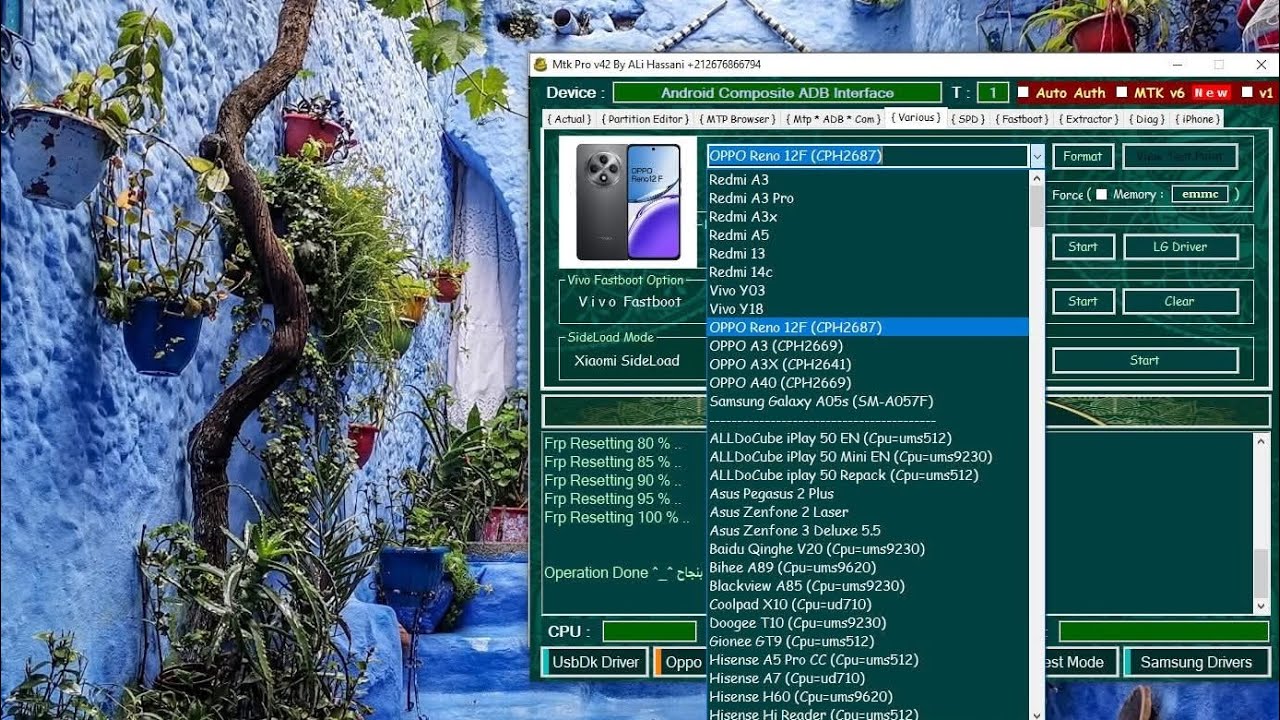Click the Mtk Pro app icon in title bar

click(x=540, y=64)
